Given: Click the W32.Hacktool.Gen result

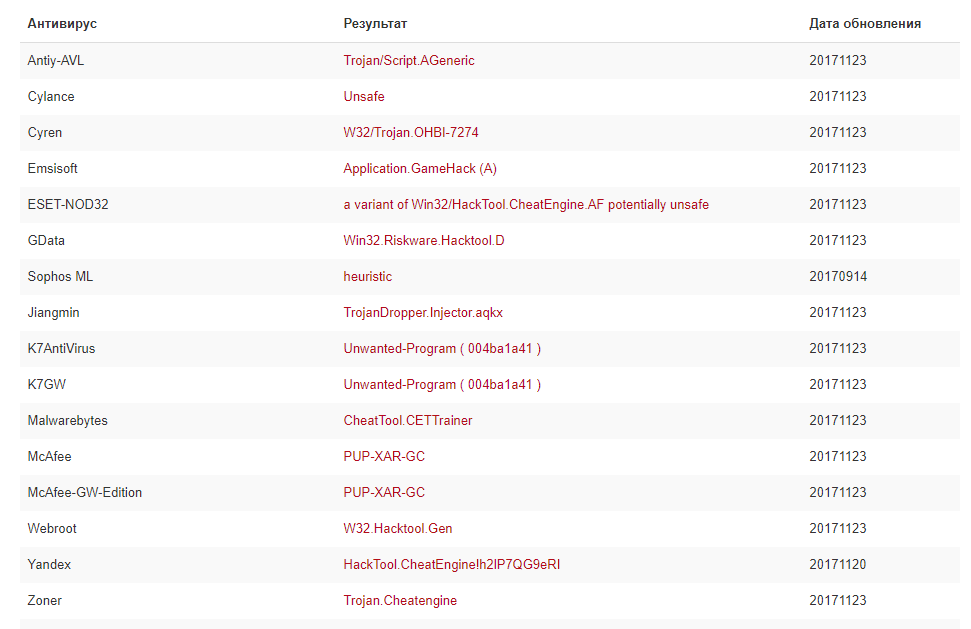Looking at the screenshot, I should (x=398, y=529).
